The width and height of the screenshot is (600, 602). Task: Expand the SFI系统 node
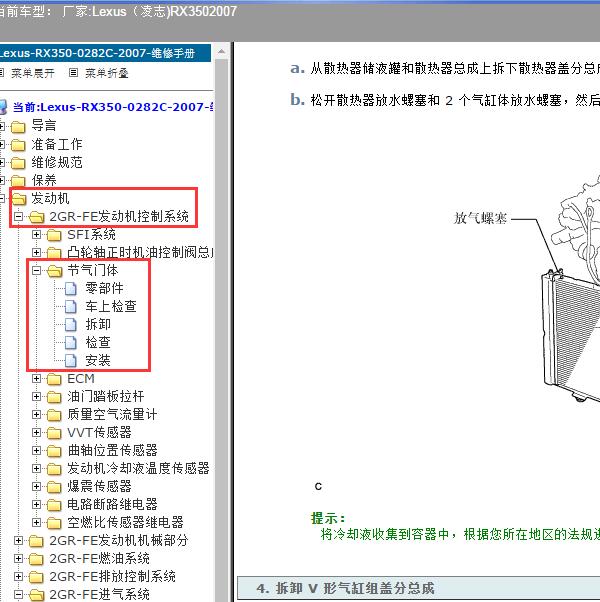click(x=36, y=234)
